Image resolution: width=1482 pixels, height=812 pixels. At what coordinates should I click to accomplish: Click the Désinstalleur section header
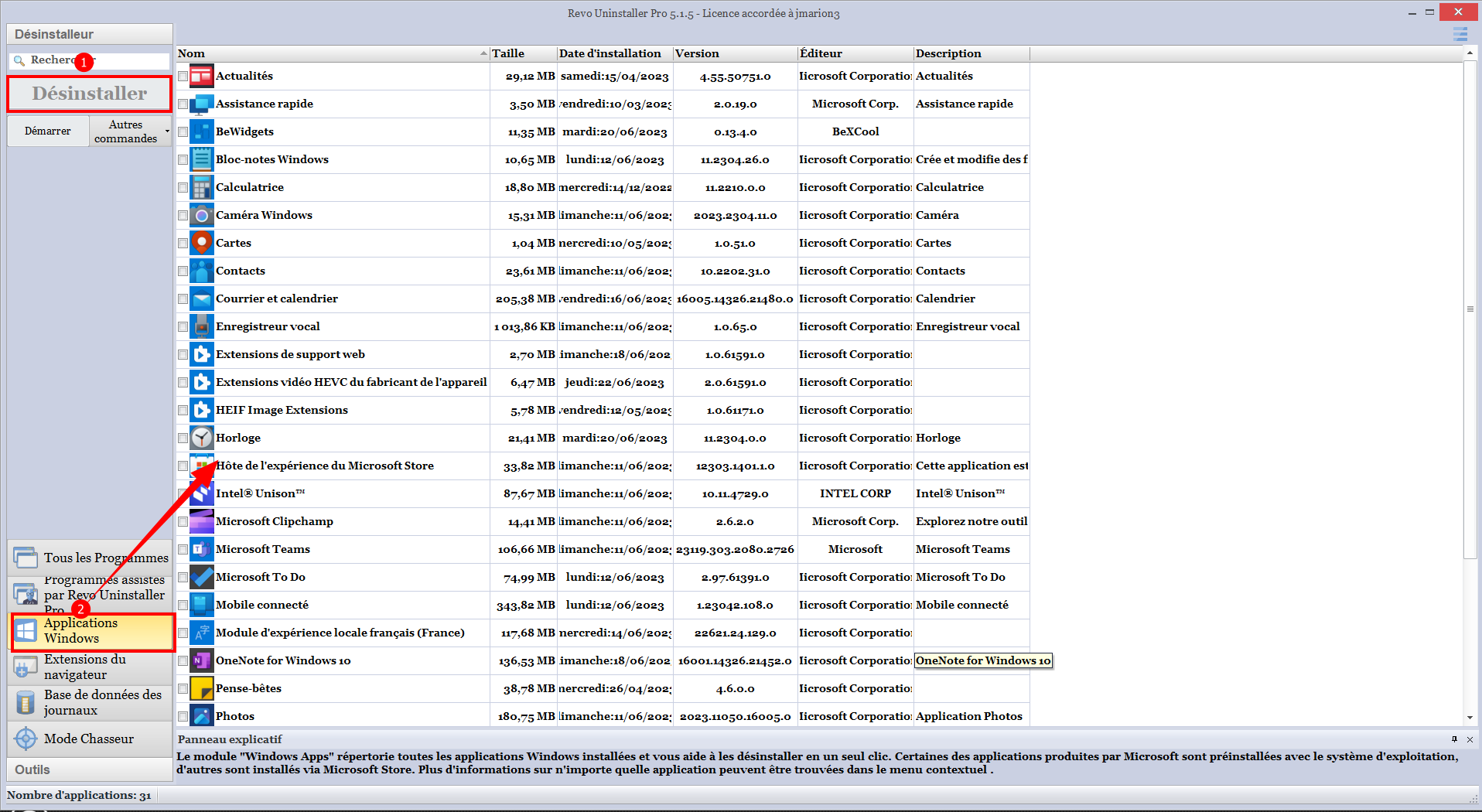[x=90, y=34]
